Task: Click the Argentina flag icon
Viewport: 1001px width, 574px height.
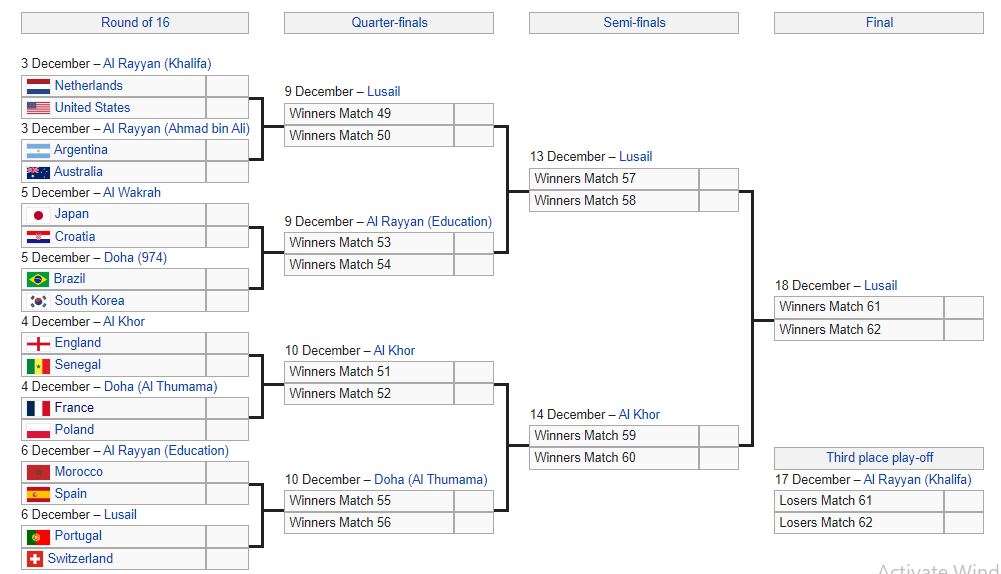Action: coord(38,151)
